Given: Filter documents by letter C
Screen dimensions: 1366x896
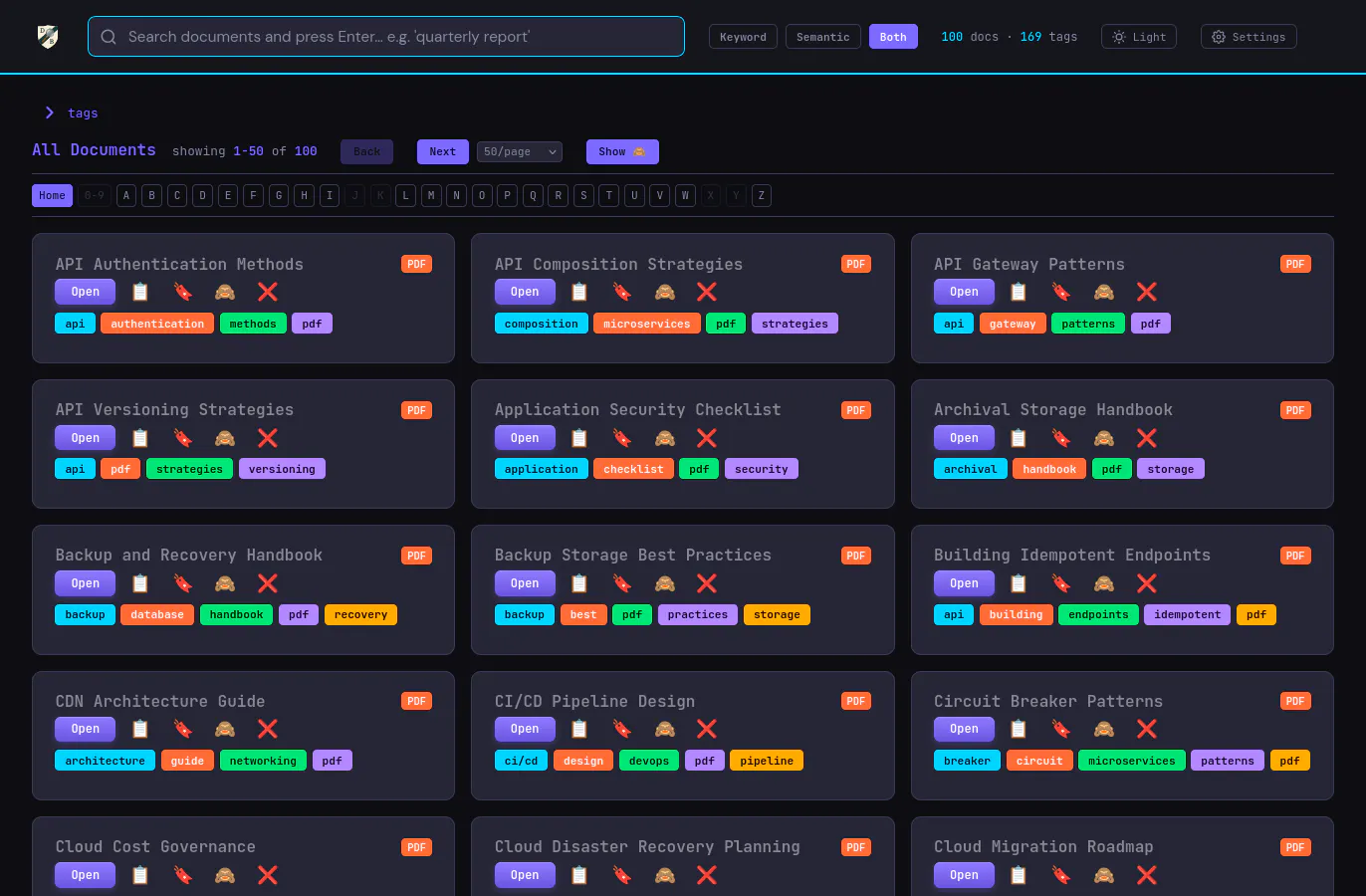Looking at the screenshot, I should pos(177,195).
